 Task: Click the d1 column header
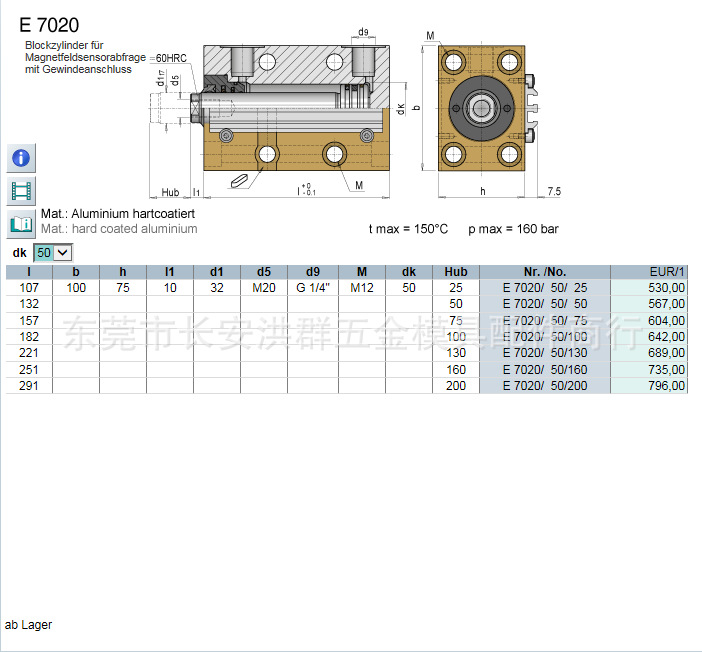coord(217,272)
